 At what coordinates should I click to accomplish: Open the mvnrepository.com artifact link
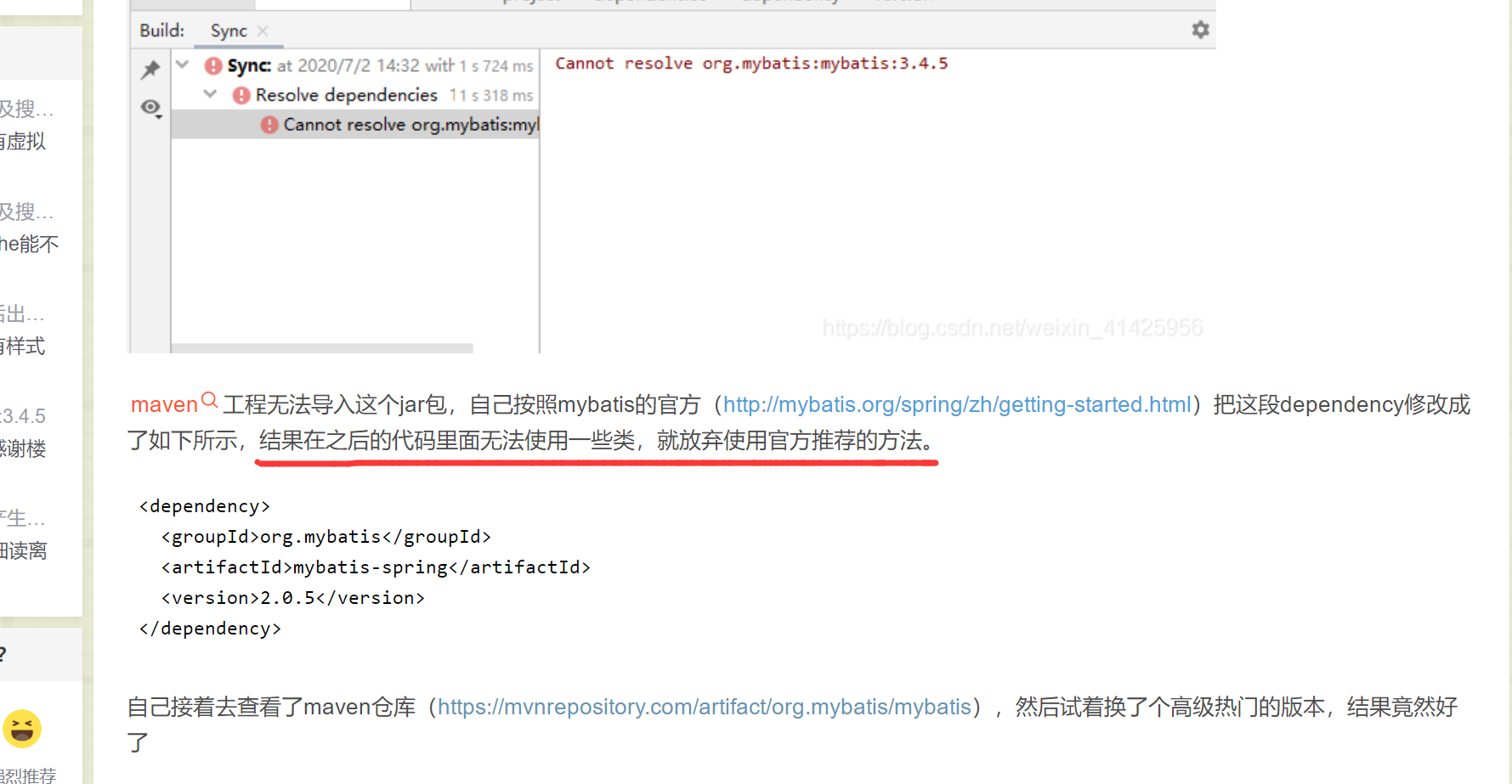(x=704, y=706)
